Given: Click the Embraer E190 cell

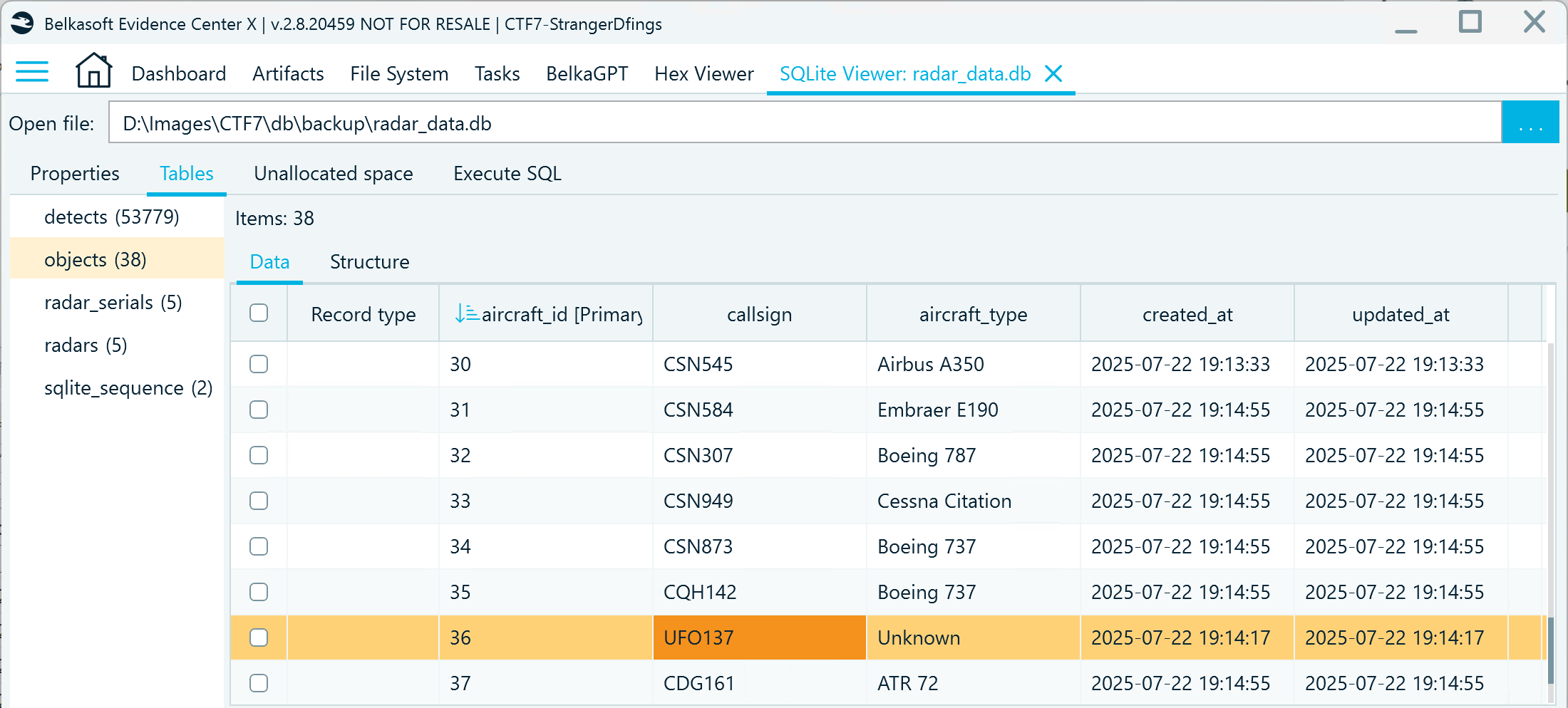Looking at the screenshot, I should pos(974,410).
